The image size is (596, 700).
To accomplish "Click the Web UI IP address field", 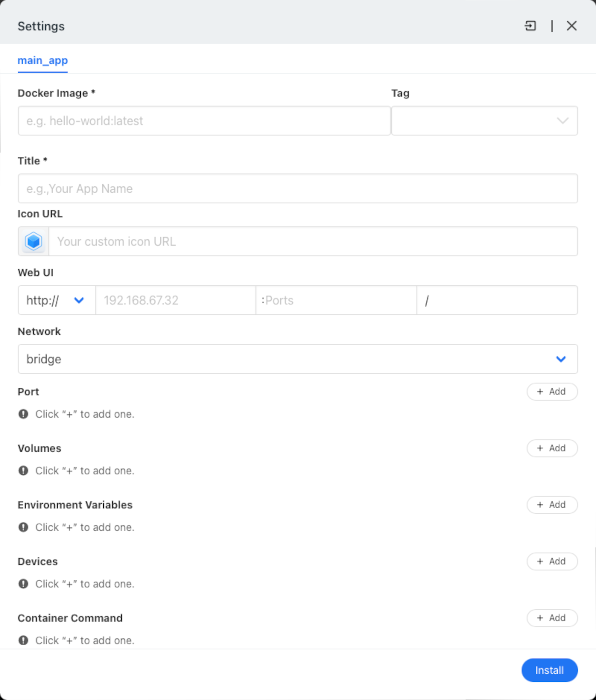I will pyautogui.click(x=175, y=300).
